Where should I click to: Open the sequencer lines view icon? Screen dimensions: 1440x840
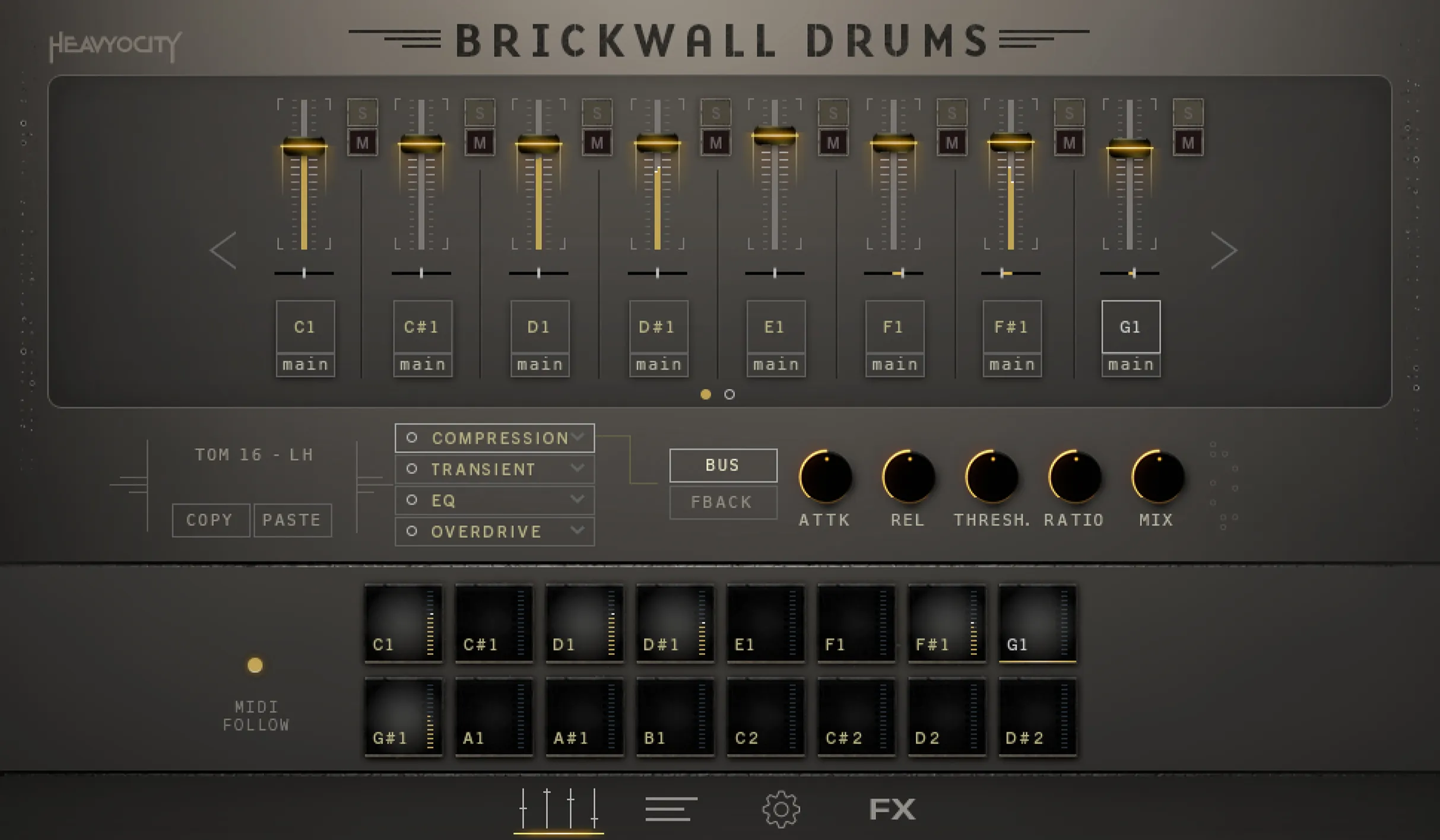671,809
